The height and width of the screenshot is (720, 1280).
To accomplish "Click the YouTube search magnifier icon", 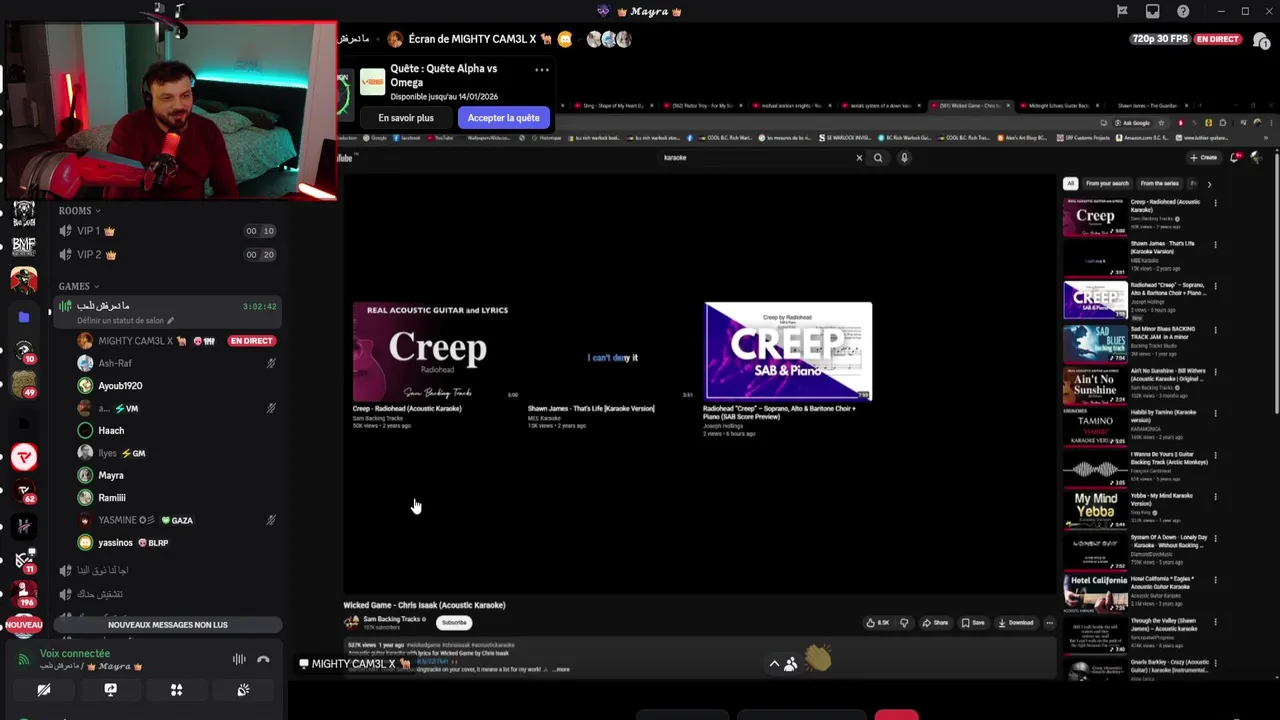I will pos(878,157).
